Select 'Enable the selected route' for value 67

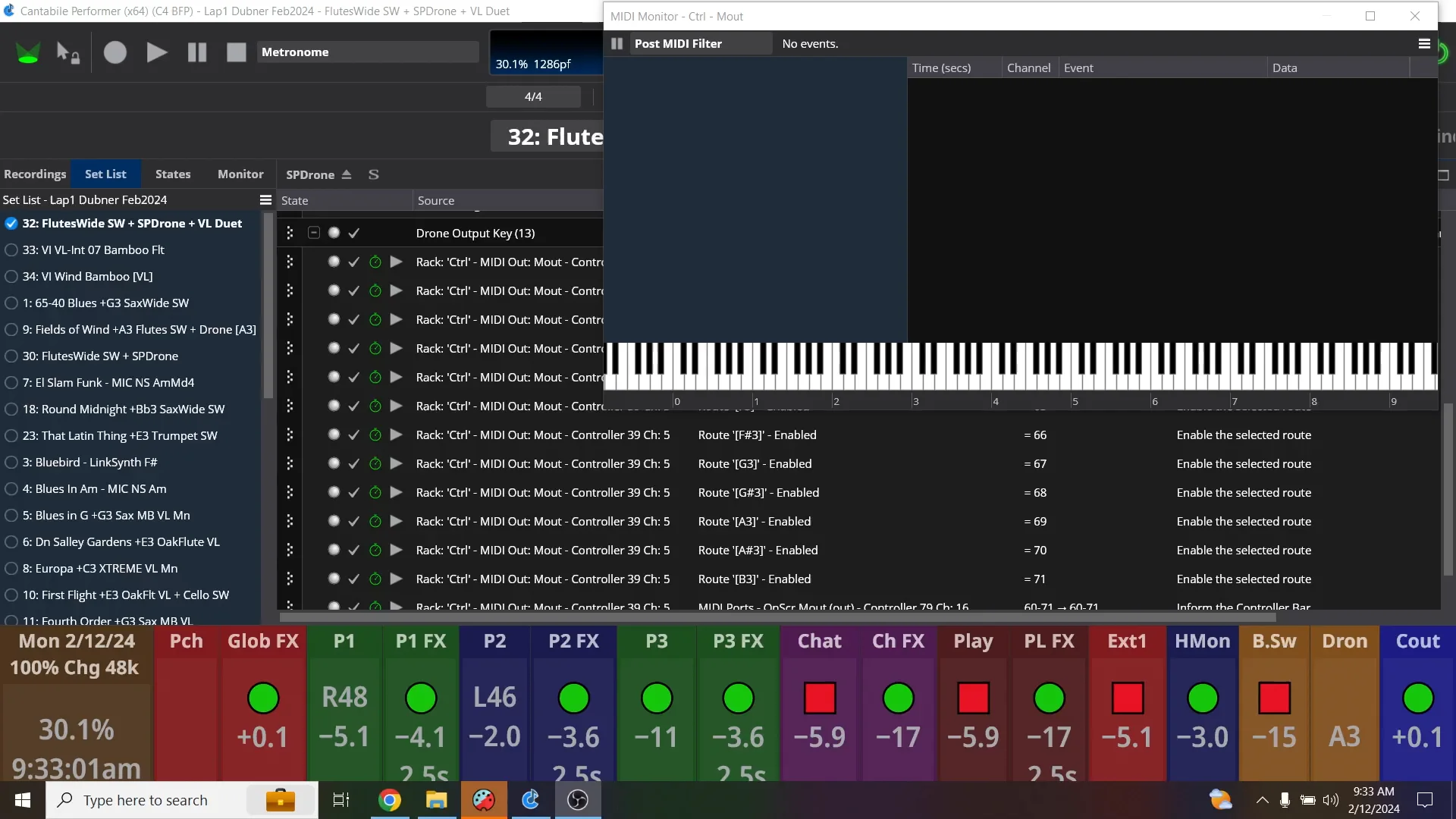[x=1244, y=463]
